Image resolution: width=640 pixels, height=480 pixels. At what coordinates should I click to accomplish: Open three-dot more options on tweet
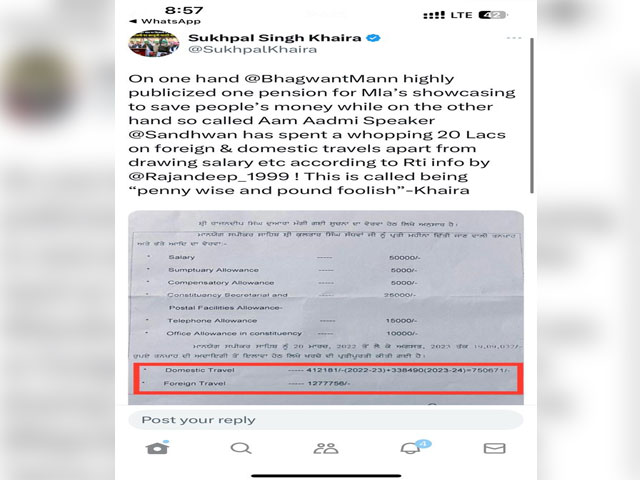tap(514, 38)
